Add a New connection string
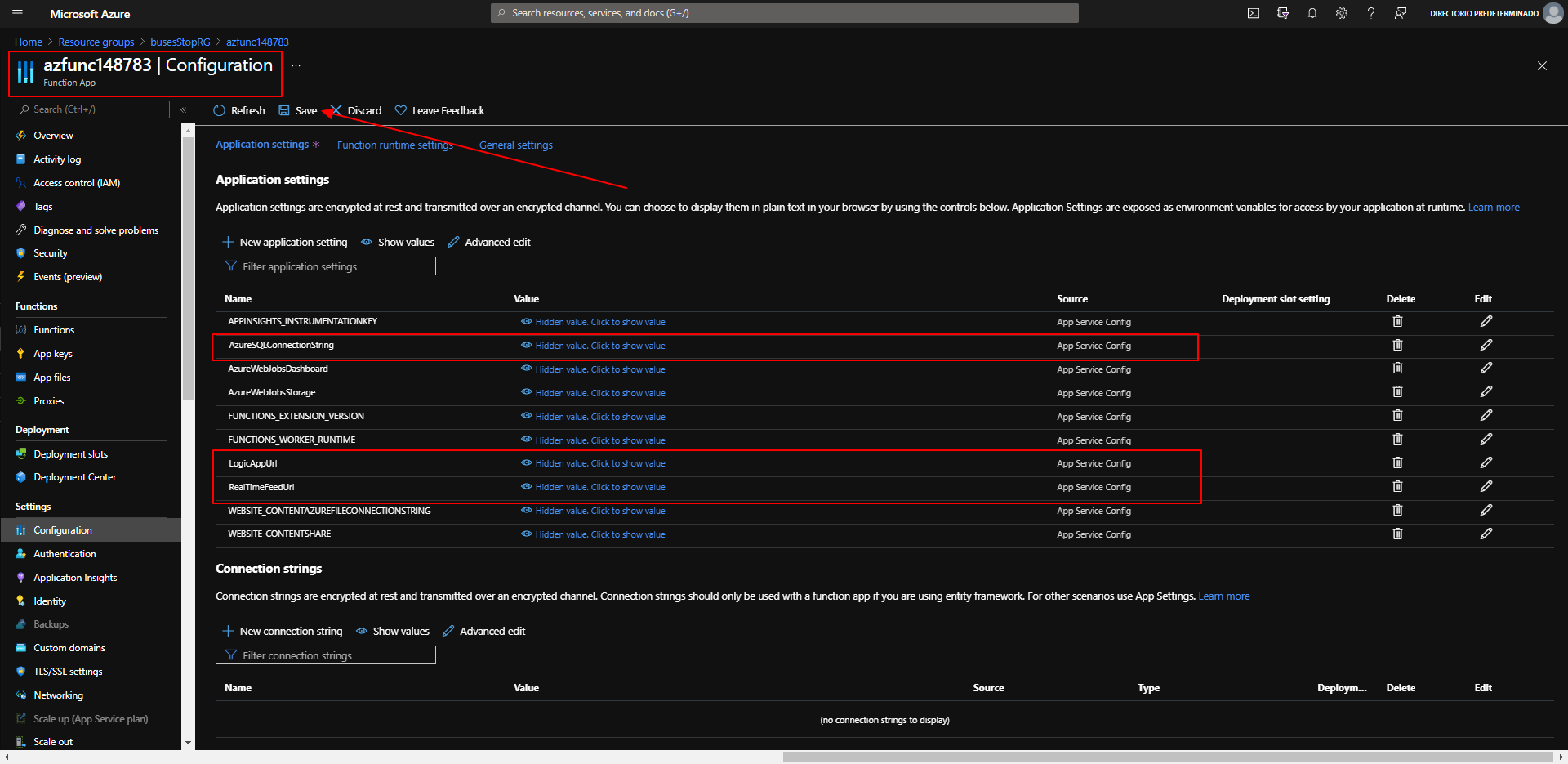 (283, 631)
